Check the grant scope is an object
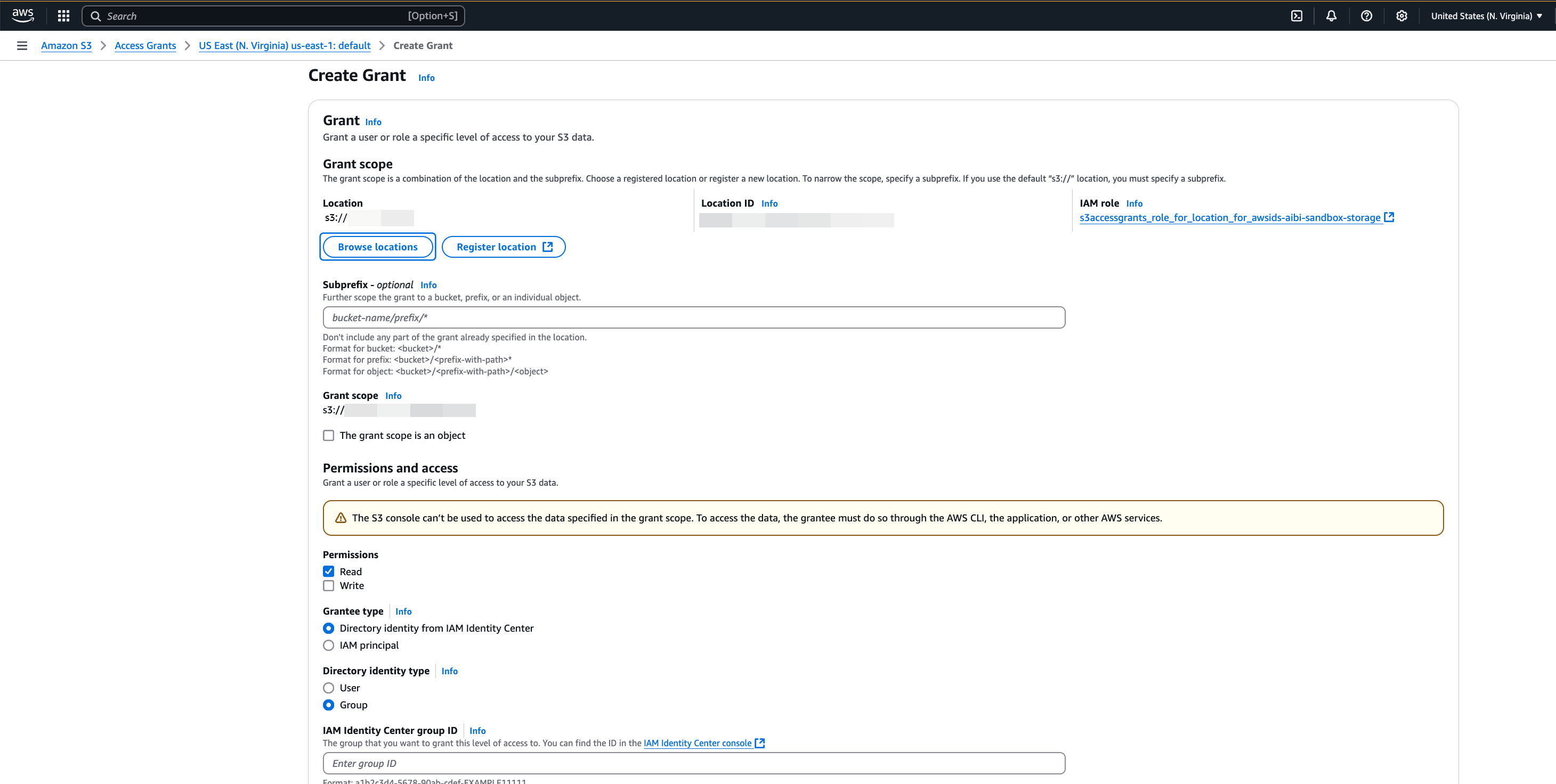Image resolution: width=1556 pixels, height=784 pixels. [x=328, y=435]
